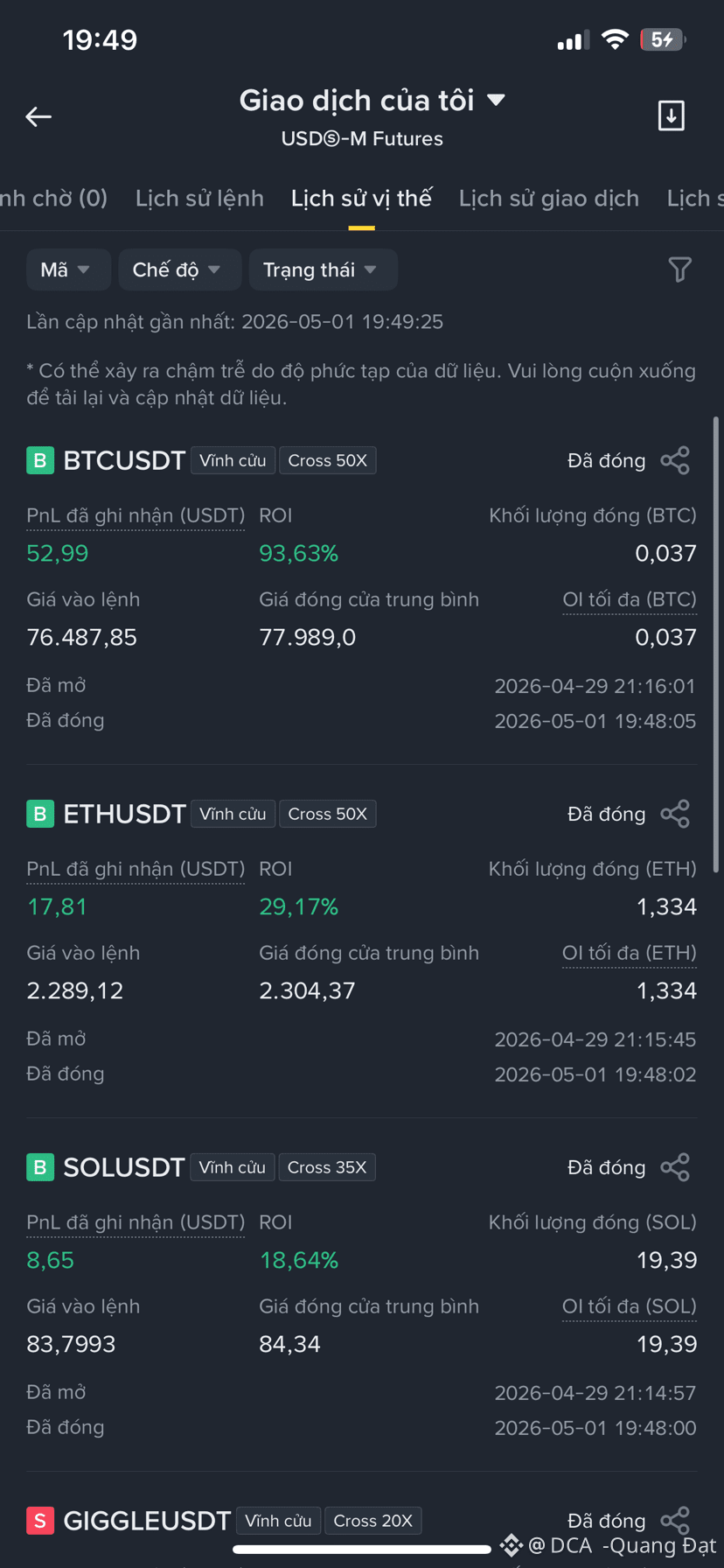Tap the SOLUSDT symbol name
Screen dimensions: 724x1568
pyautogui.click(x=124, y=1167)
